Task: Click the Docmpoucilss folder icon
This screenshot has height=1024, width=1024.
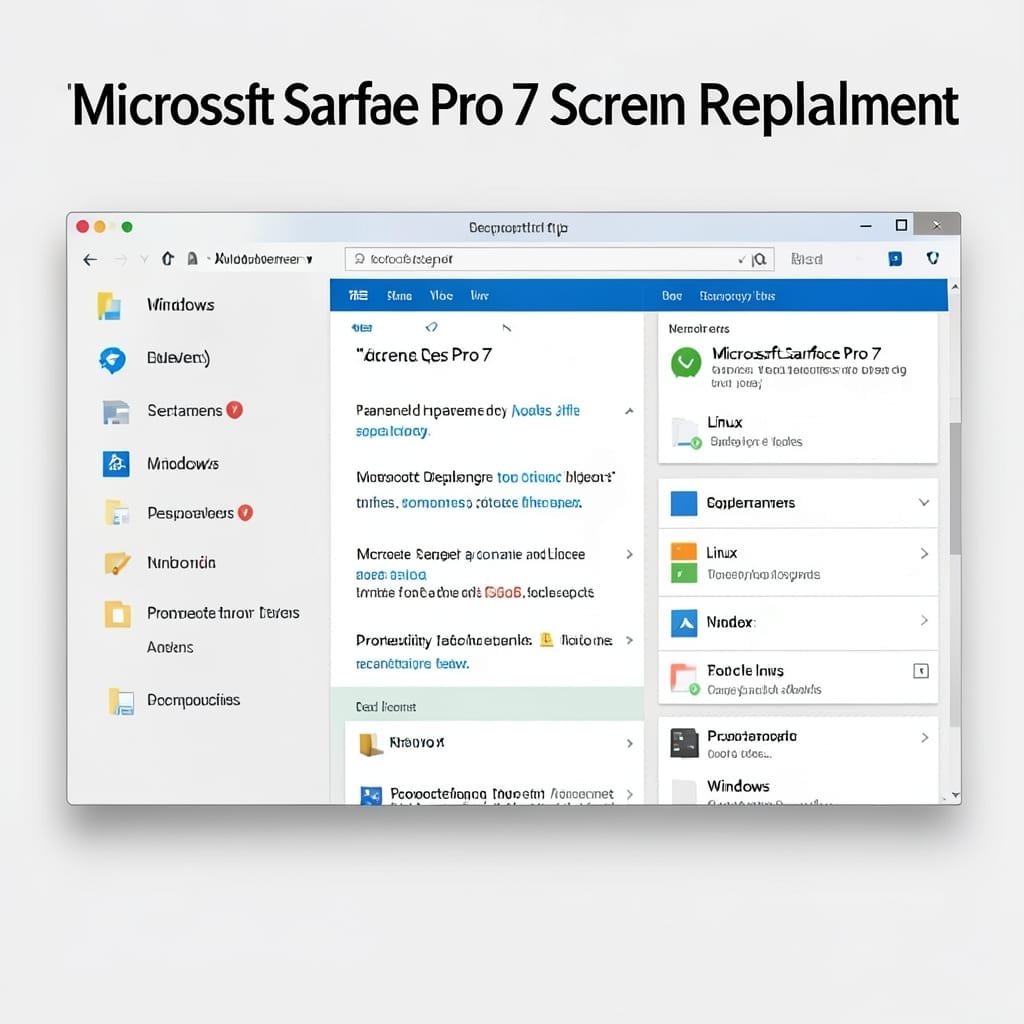Action: 121,701
